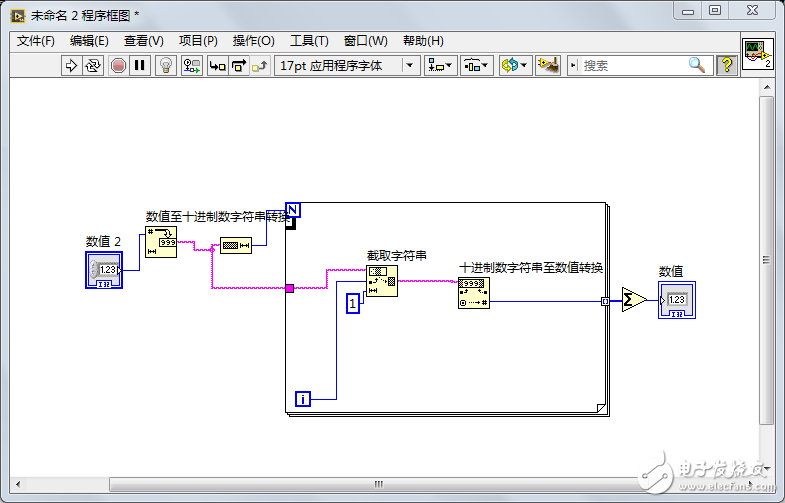Image resolution: width=785 pixels, height=503 pixels.
Task: Click the window title bar LabVIEW icon
Action: (18, 16)
